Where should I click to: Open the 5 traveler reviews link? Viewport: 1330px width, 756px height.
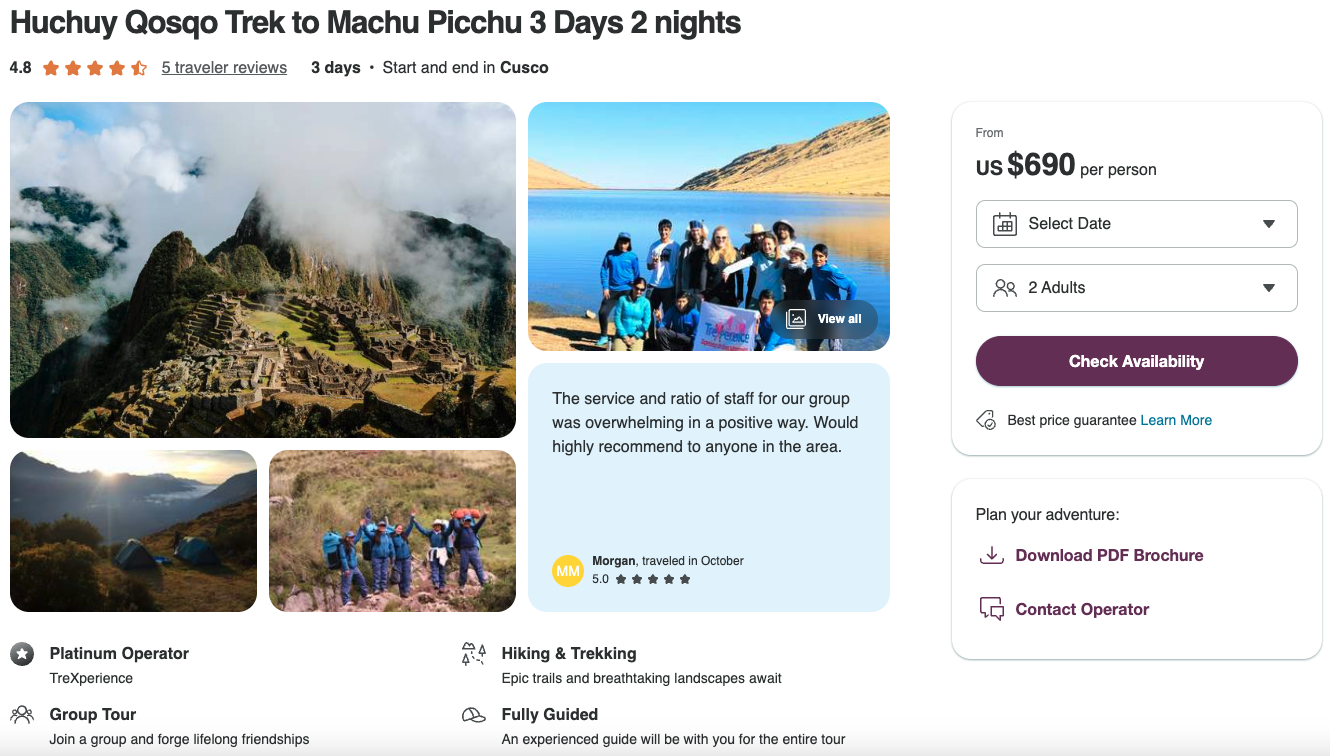pos(224,68)
